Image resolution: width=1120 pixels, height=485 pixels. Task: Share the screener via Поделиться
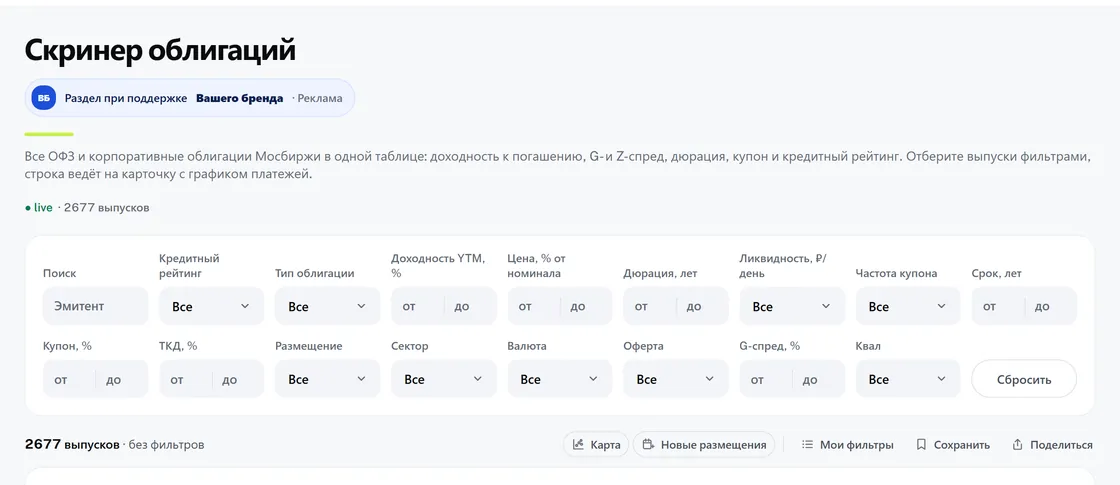point(1052,444)
